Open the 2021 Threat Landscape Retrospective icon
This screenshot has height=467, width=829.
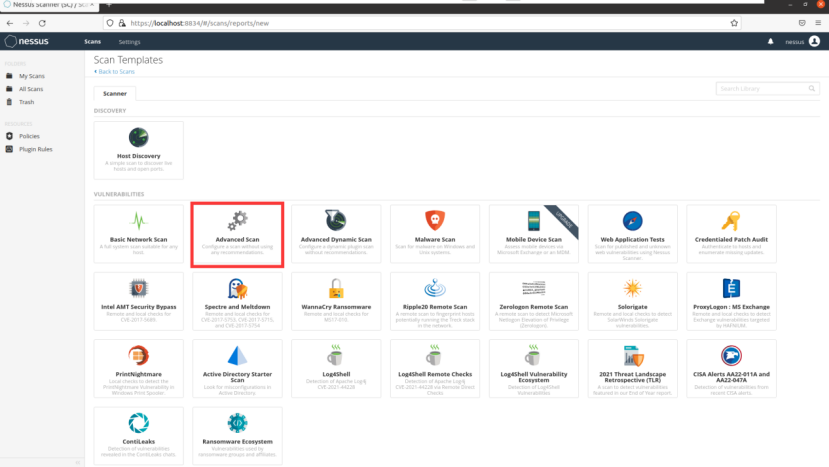[633, 355]
